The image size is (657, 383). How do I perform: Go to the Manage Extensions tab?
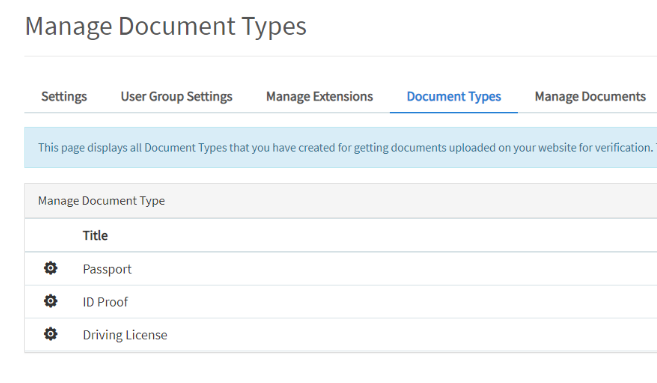319,96
